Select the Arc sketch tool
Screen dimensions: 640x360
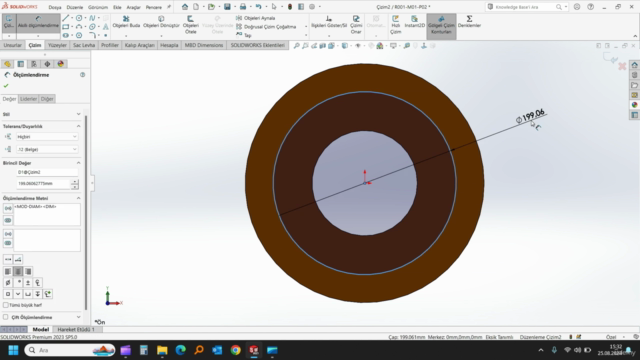tap(79, 27)
